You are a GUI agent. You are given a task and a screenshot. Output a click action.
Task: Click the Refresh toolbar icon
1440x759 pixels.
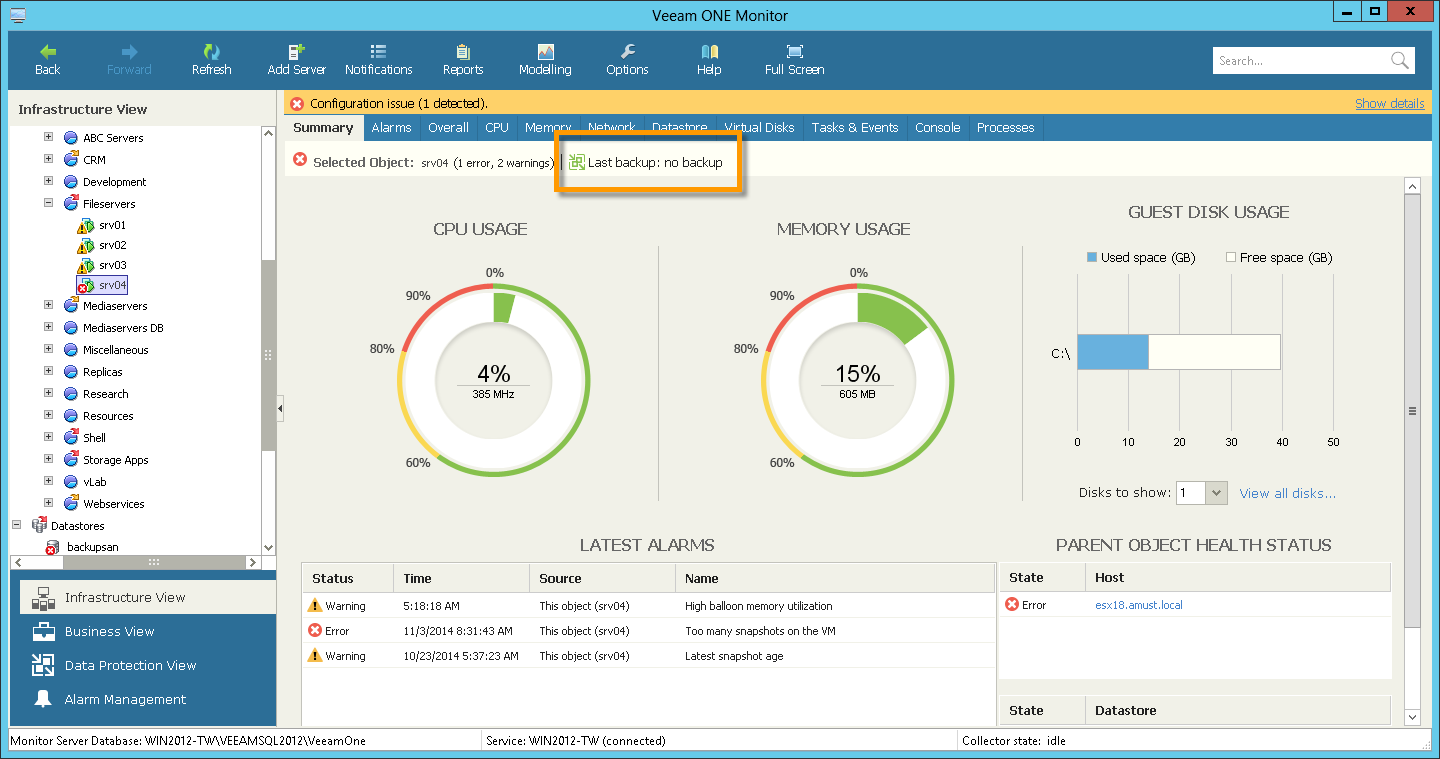click(211, 58)
